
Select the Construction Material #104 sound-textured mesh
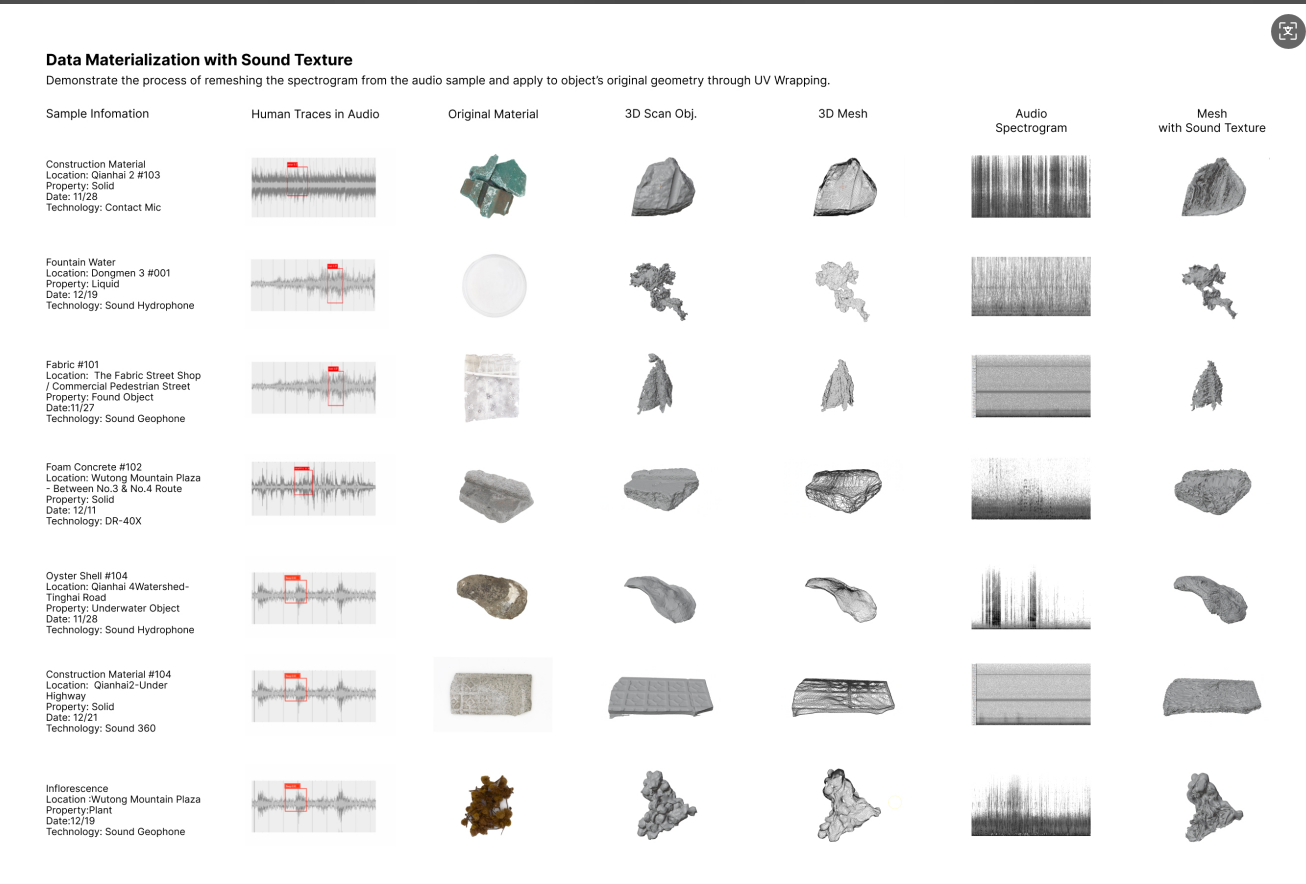[1213, 696]
